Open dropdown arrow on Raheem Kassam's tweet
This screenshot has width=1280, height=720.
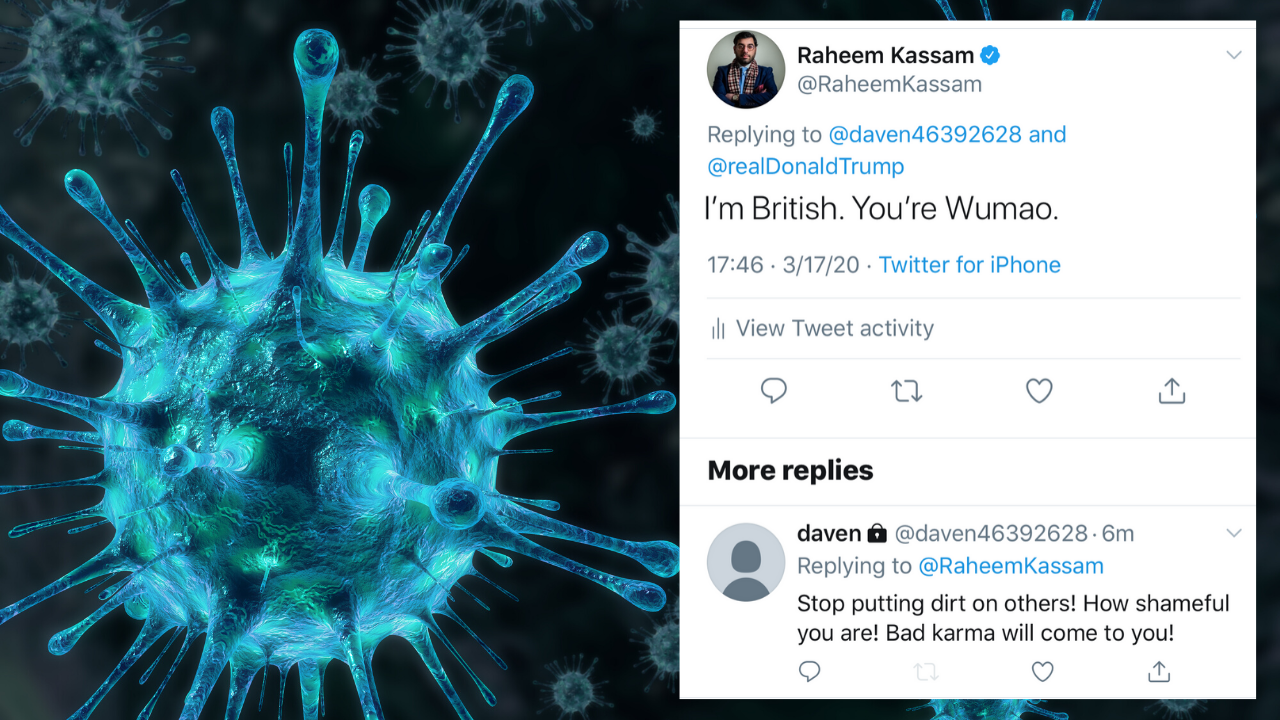1233,56
